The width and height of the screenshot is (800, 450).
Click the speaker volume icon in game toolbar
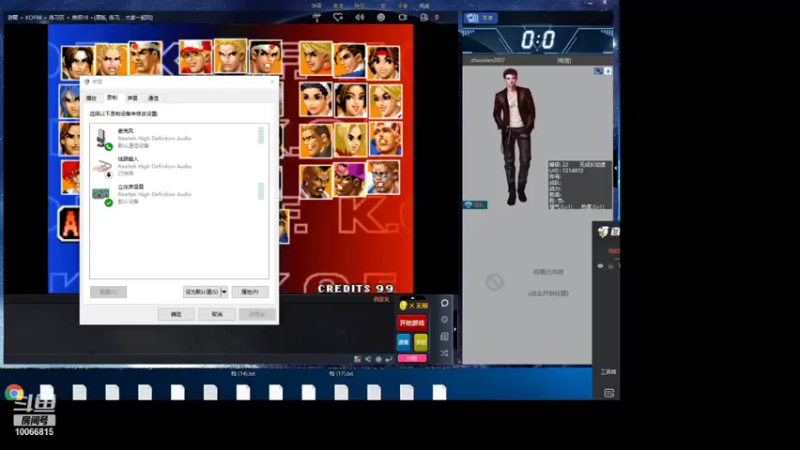[x=360, y=17]
